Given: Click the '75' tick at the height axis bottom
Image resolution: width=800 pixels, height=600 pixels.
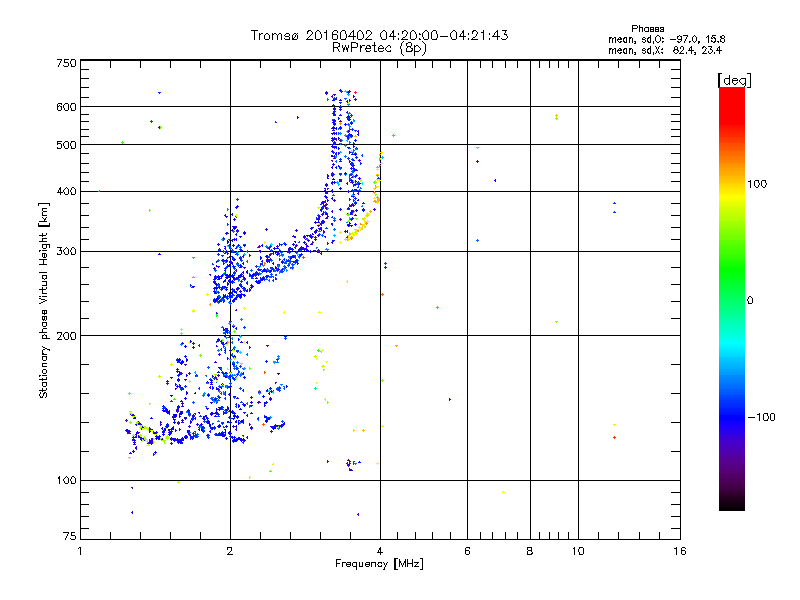Looking at the screenshot, I should pos(69,536).
